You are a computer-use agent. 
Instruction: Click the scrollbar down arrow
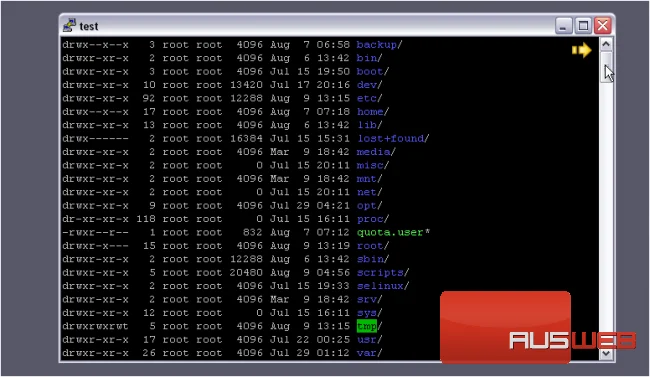point(606,353)
